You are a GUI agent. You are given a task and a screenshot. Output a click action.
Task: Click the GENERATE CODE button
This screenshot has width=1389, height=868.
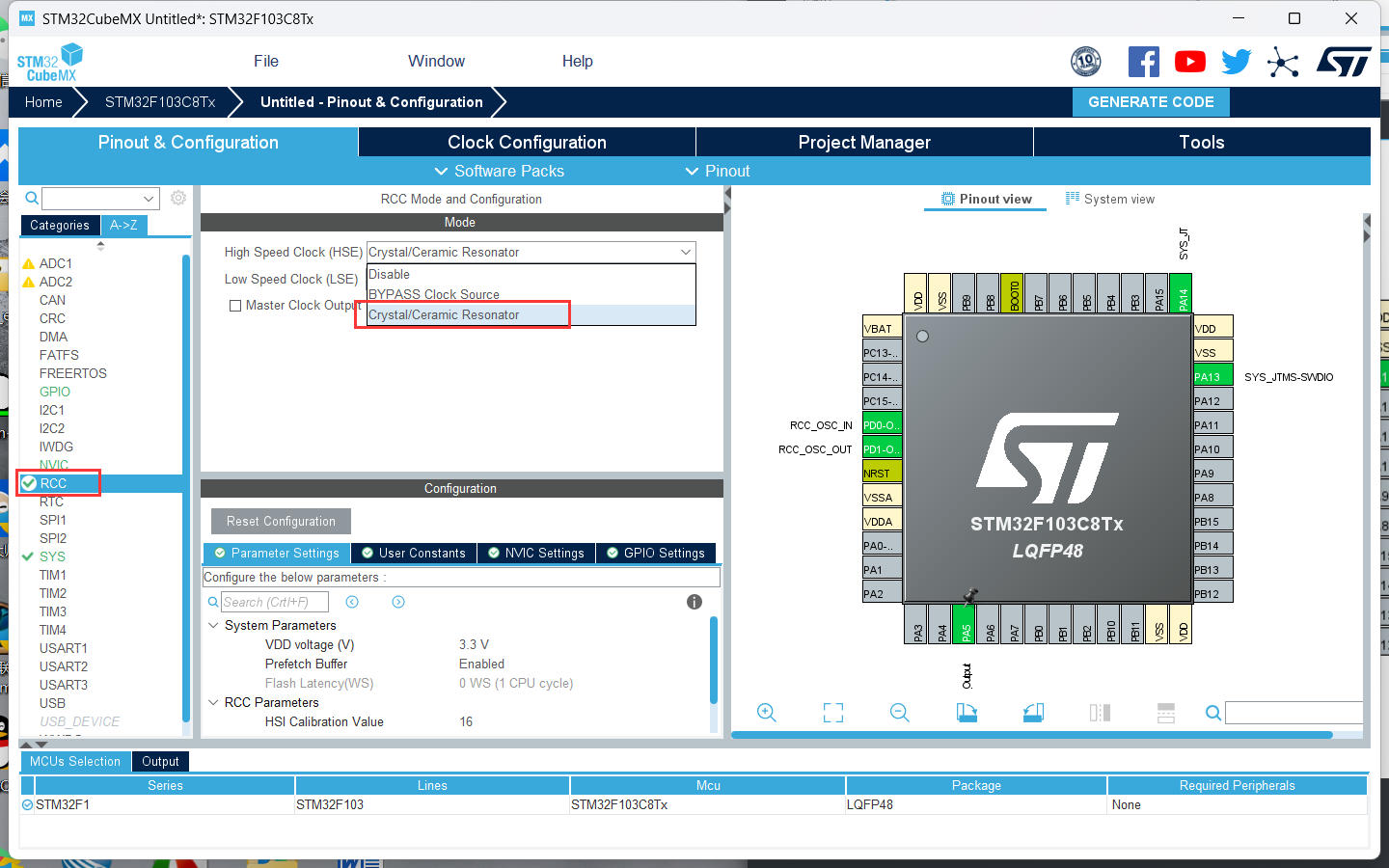point(1151,102)
